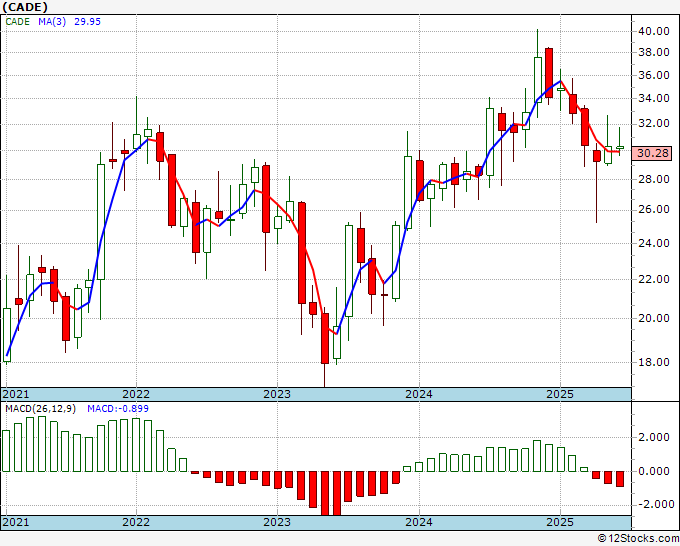The height and width of the screenshot is (546, 680).
Task: Click the MA(3) legend label
Action: (x=52, y=22)
